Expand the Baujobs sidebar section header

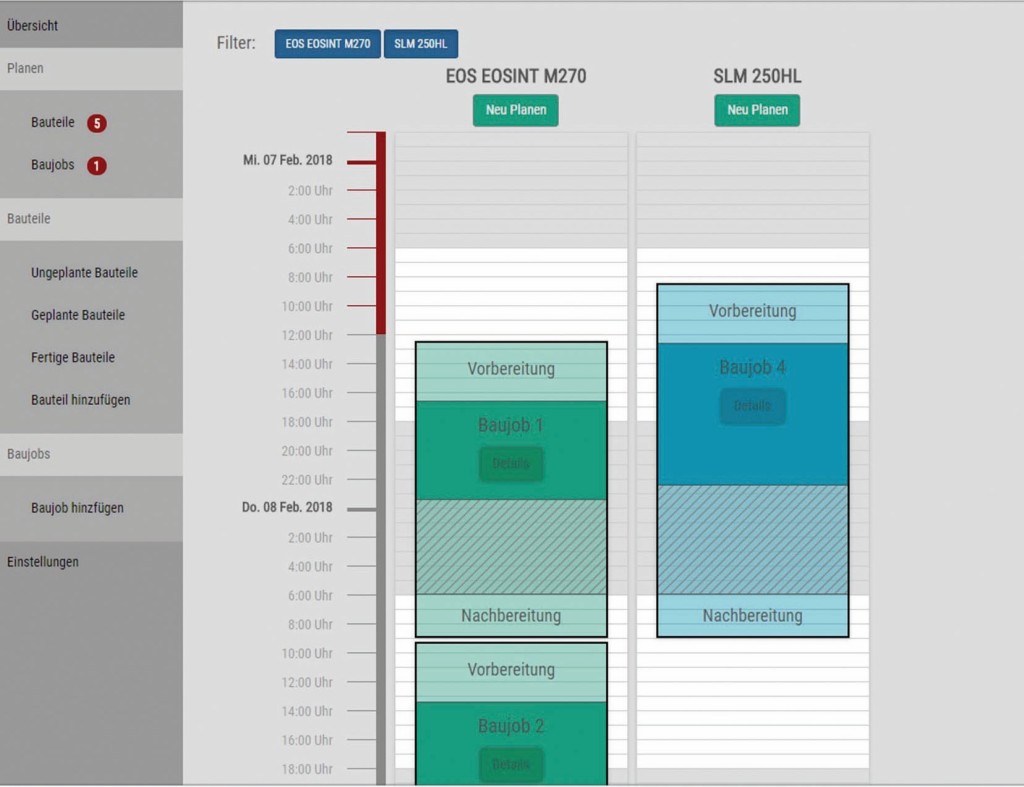coord(29,454)
